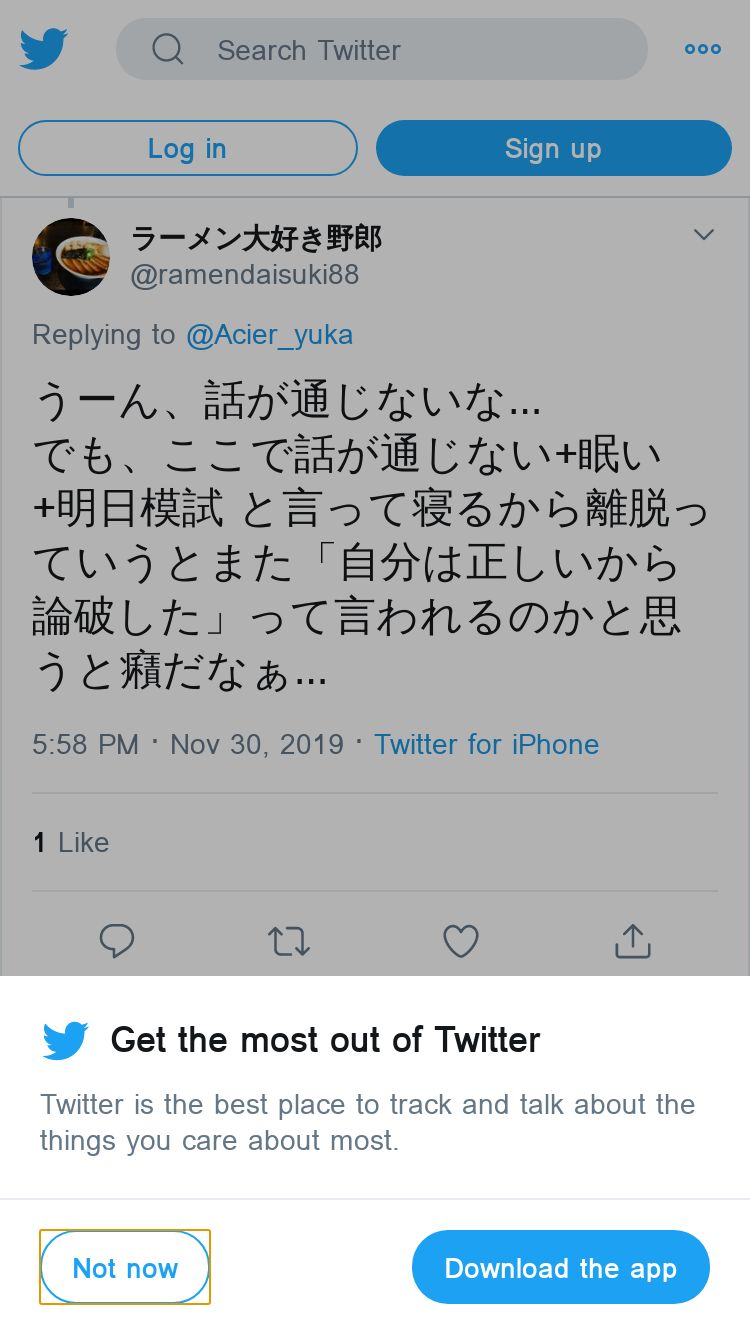Like the tweet with the heart icon
The height and width of the screenshot is (1334, 750).
point(461,941)
